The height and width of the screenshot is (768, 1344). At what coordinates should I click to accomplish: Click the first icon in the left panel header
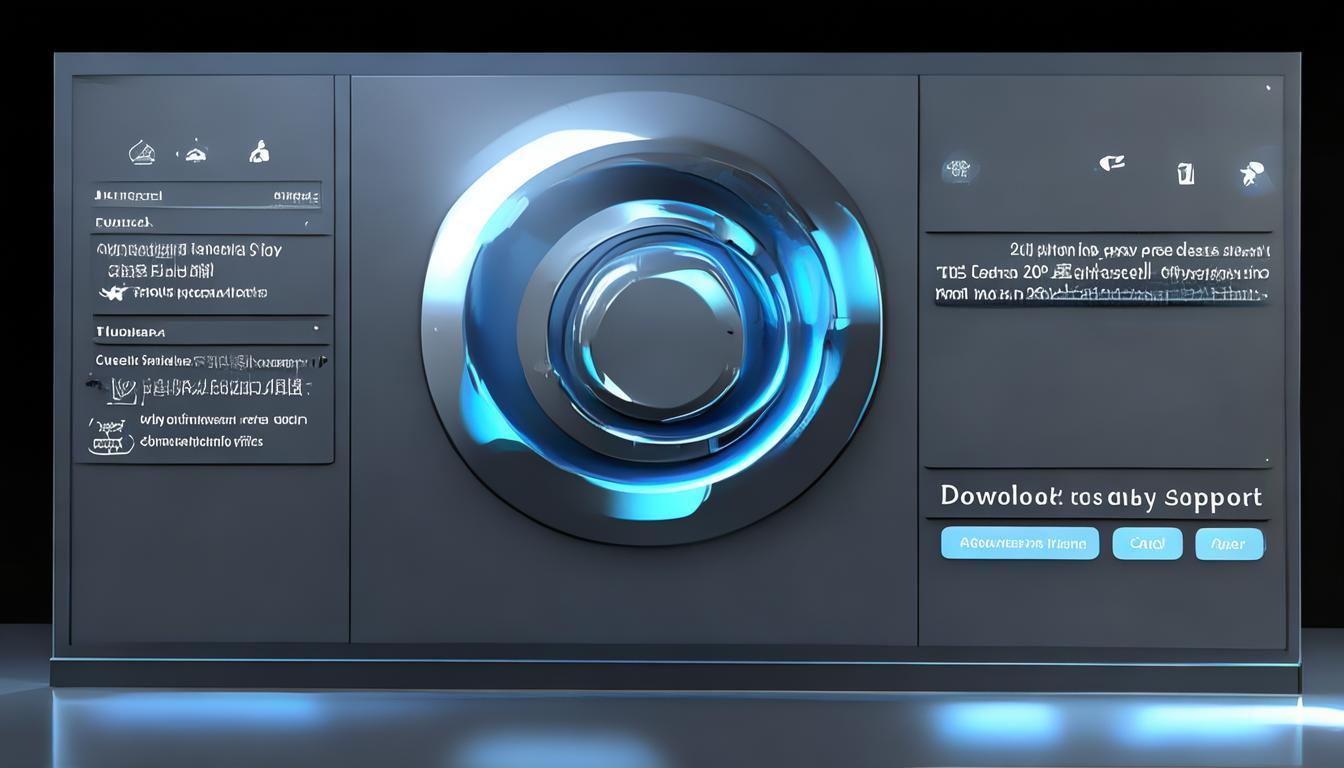pyautogui.click(x=142, y=153)
